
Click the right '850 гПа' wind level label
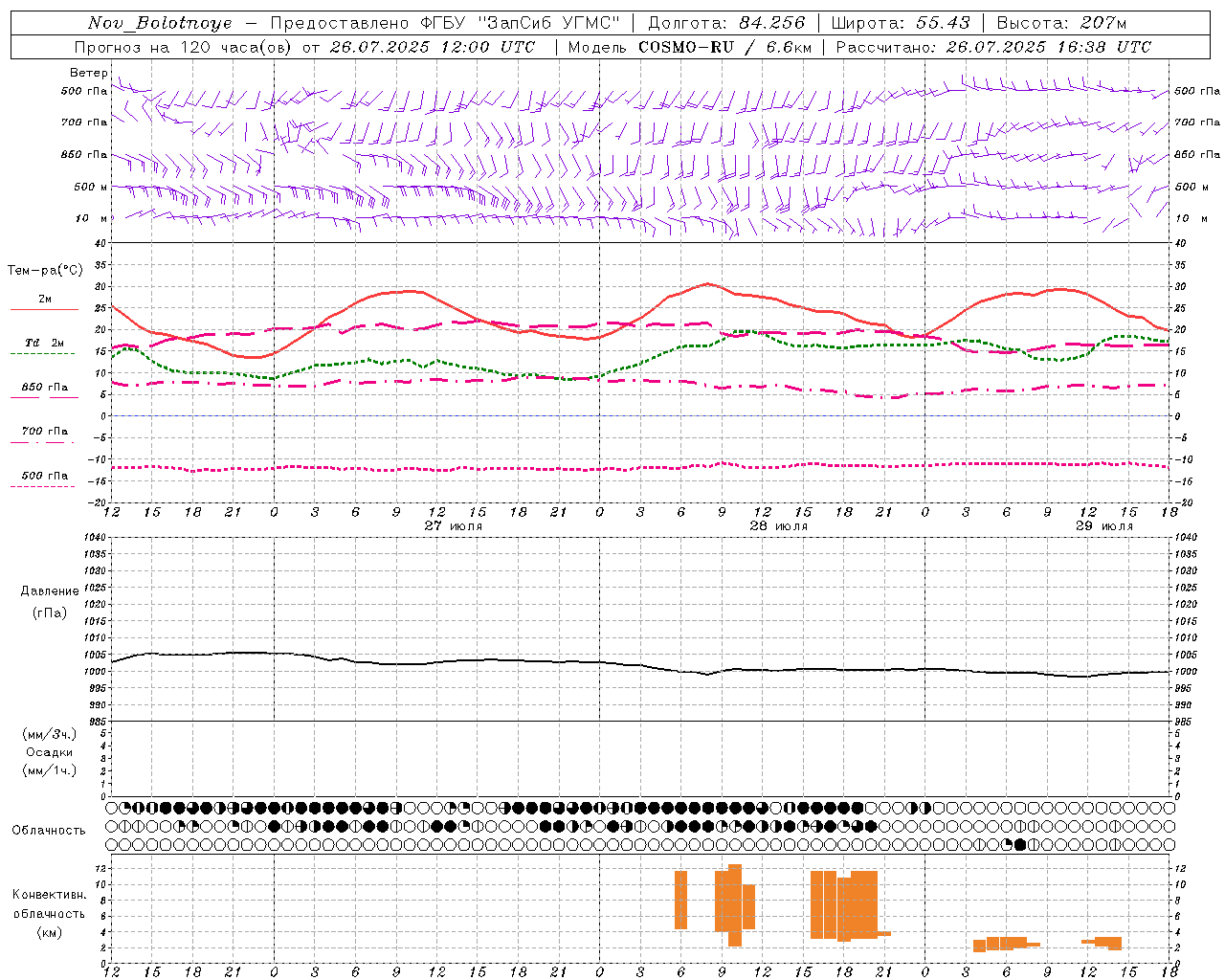click(1197, 154)
